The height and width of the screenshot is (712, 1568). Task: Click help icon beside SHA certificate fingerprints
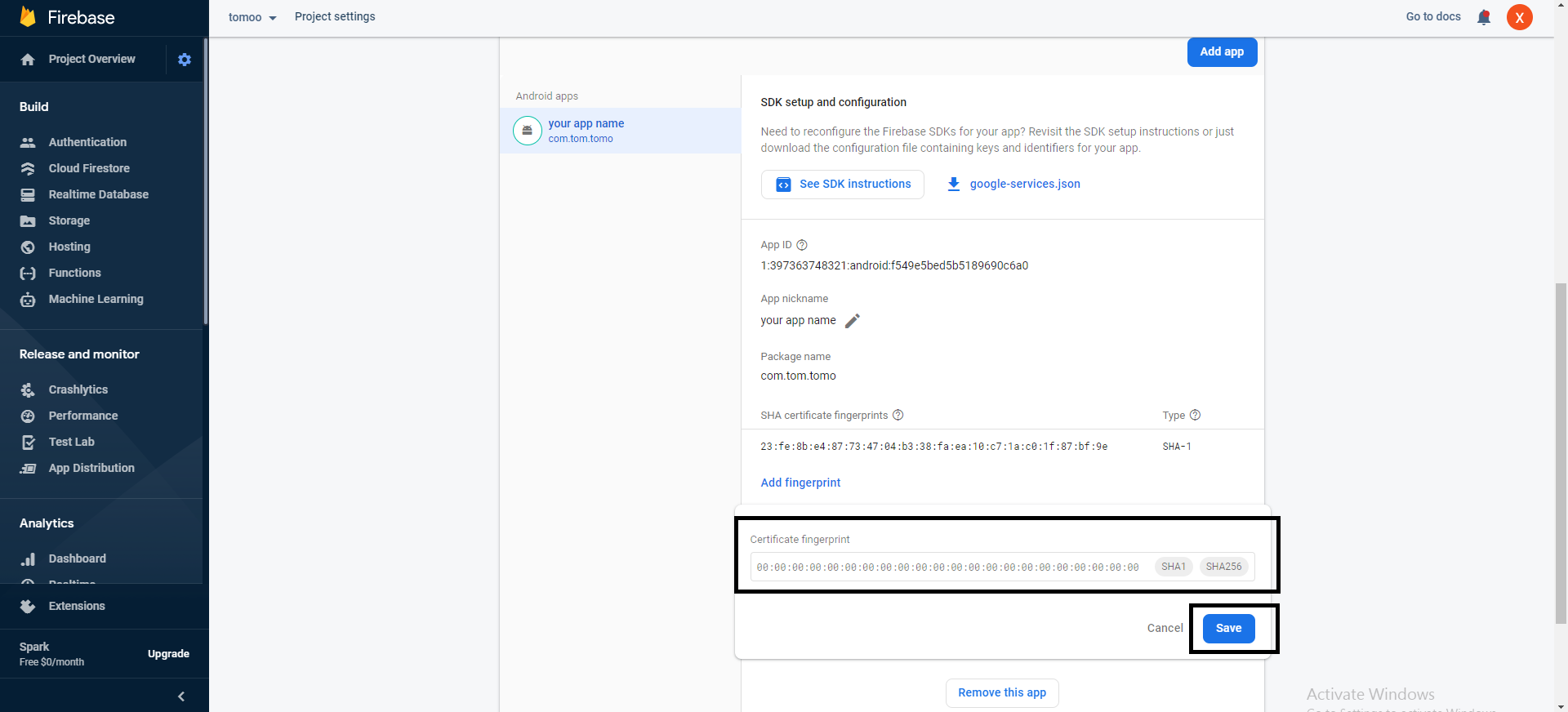click(x=898, y=415)
